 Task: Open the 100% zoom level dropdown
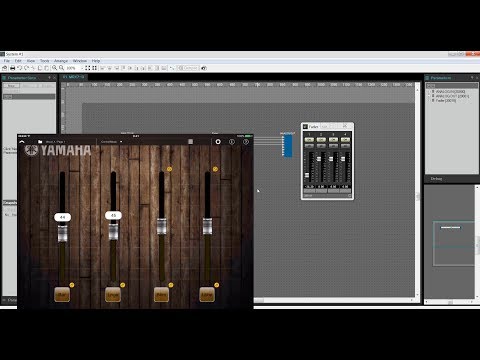[75, 68]
